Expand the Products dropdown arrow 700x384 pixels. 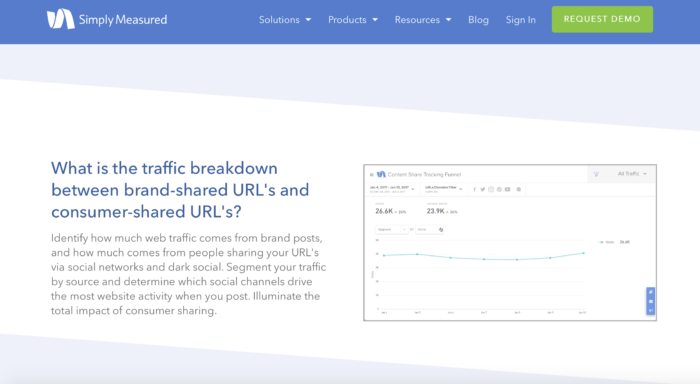click(x=375, y=20)
